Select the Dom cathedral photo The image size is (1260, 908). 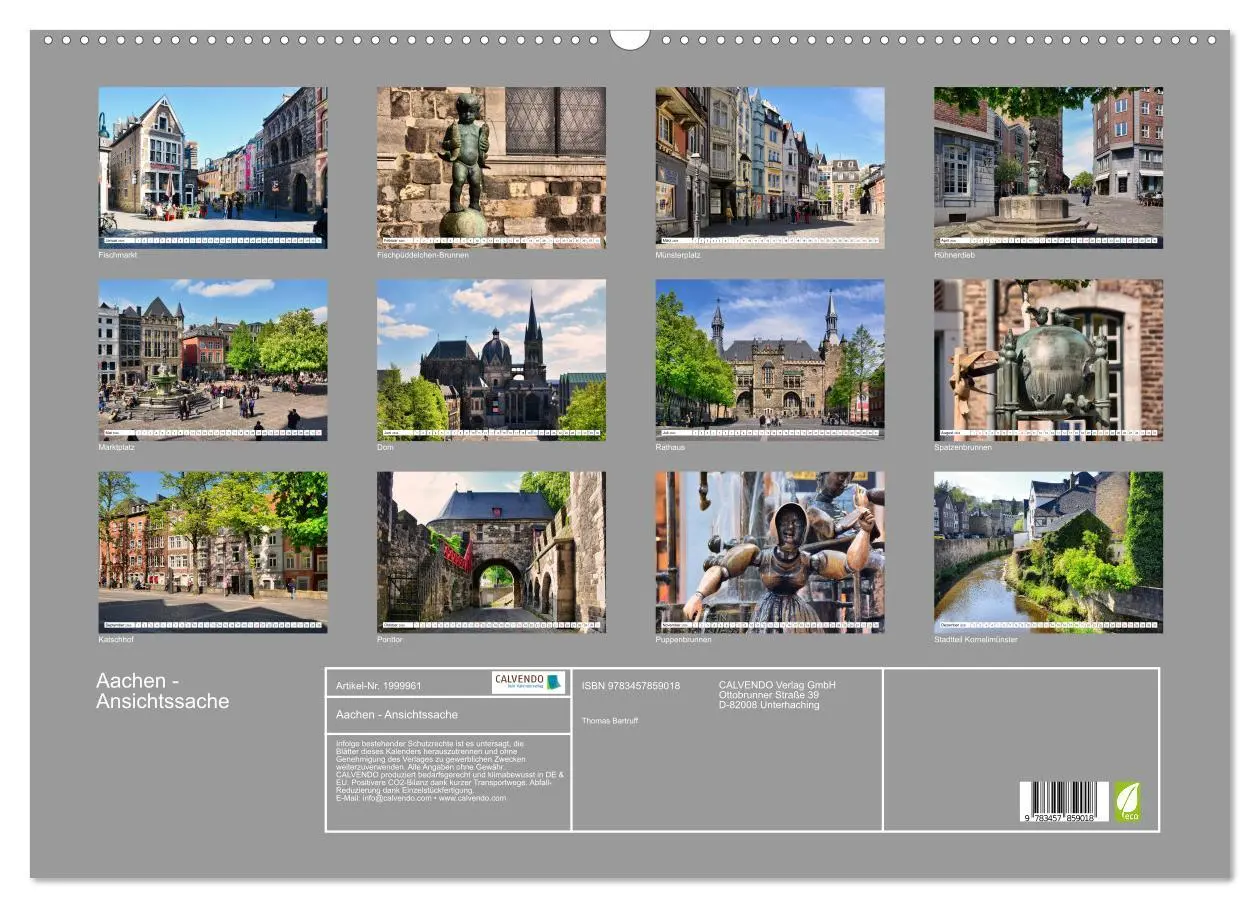tap(491, 360)
